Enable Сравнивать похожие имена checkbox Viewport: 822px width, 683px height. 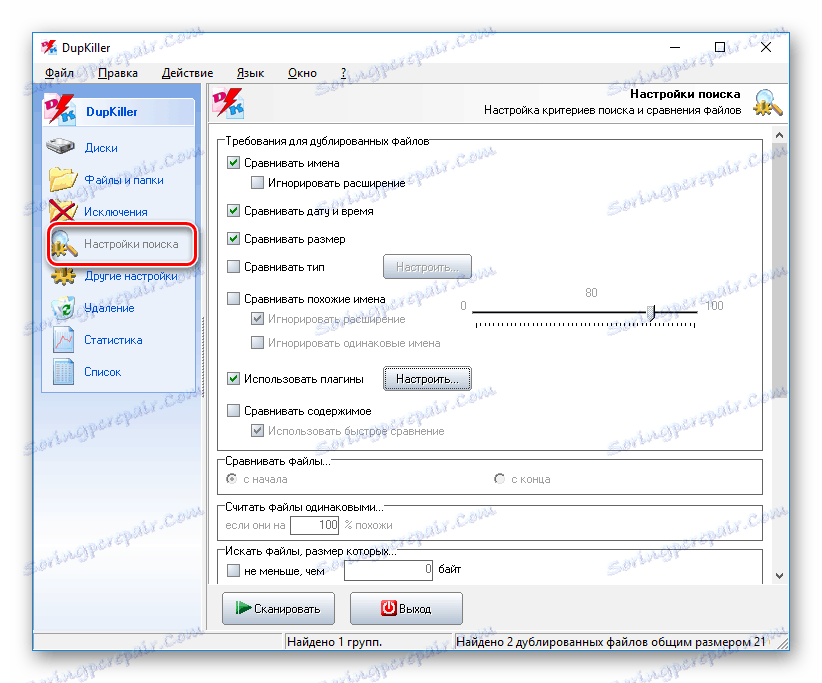click(x=233, y=298)
